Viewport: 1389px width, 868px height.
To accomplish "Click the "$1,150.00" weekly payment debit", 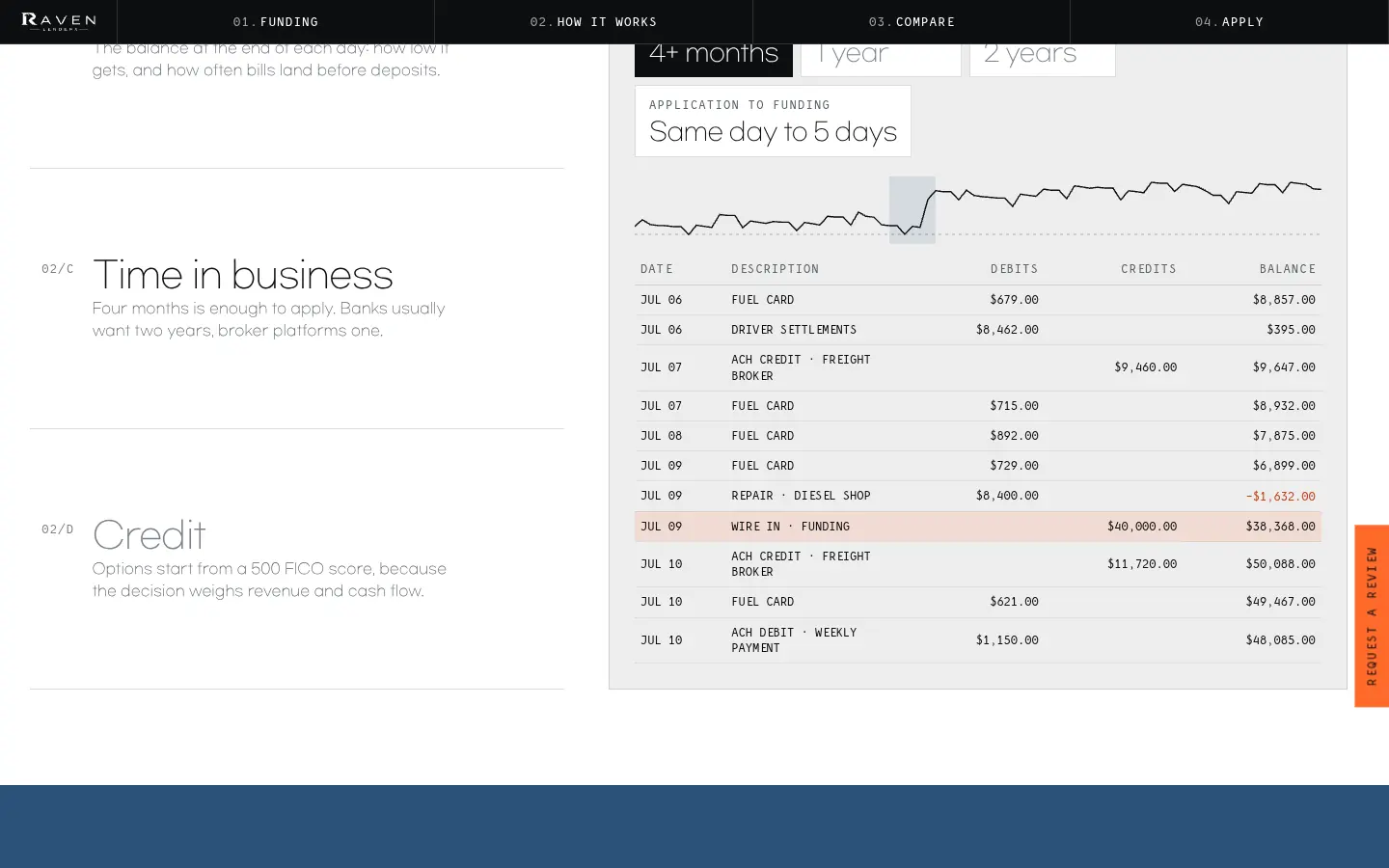I will [x=1007, y=640].
